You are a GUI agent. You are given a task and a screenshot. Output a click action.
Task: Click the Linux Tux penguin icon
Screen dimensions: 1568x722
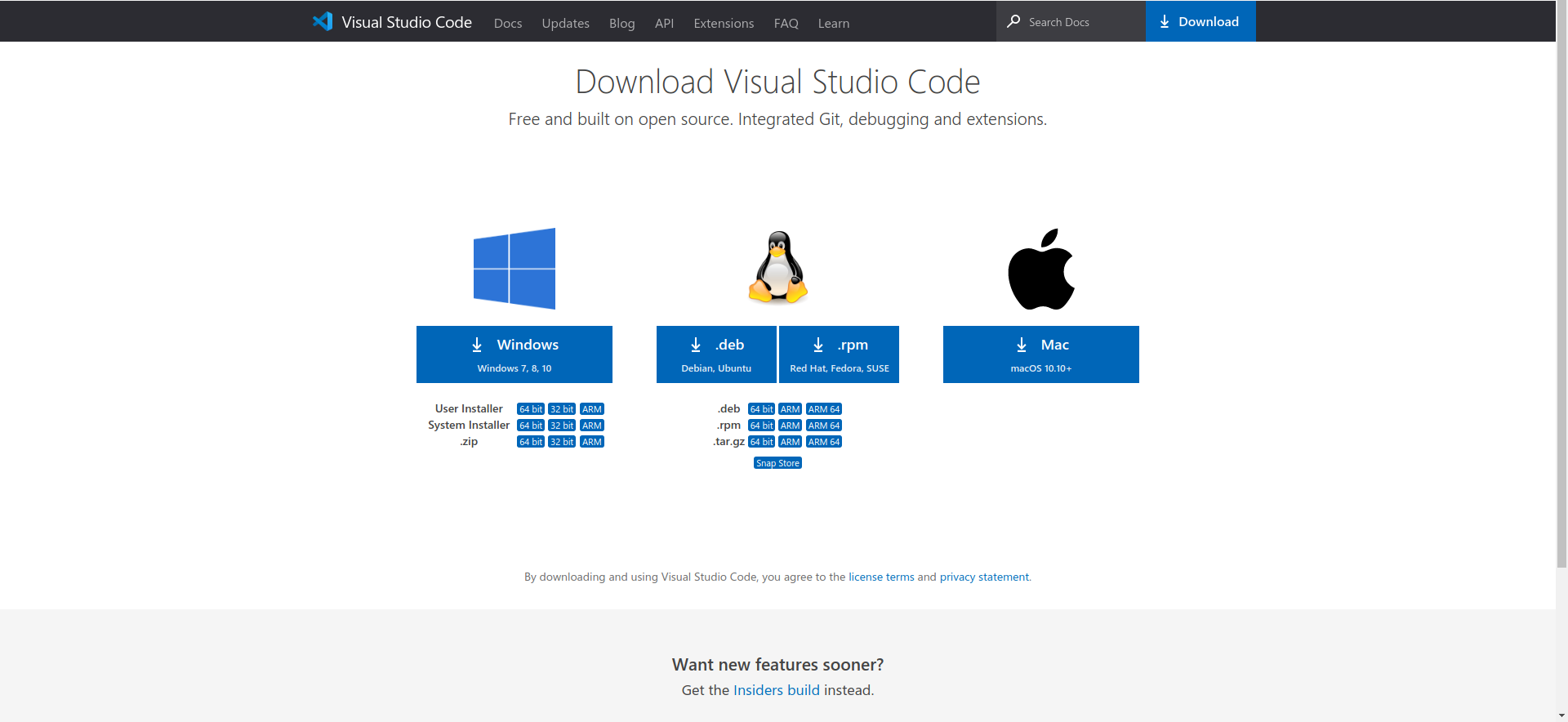(778, 268)
